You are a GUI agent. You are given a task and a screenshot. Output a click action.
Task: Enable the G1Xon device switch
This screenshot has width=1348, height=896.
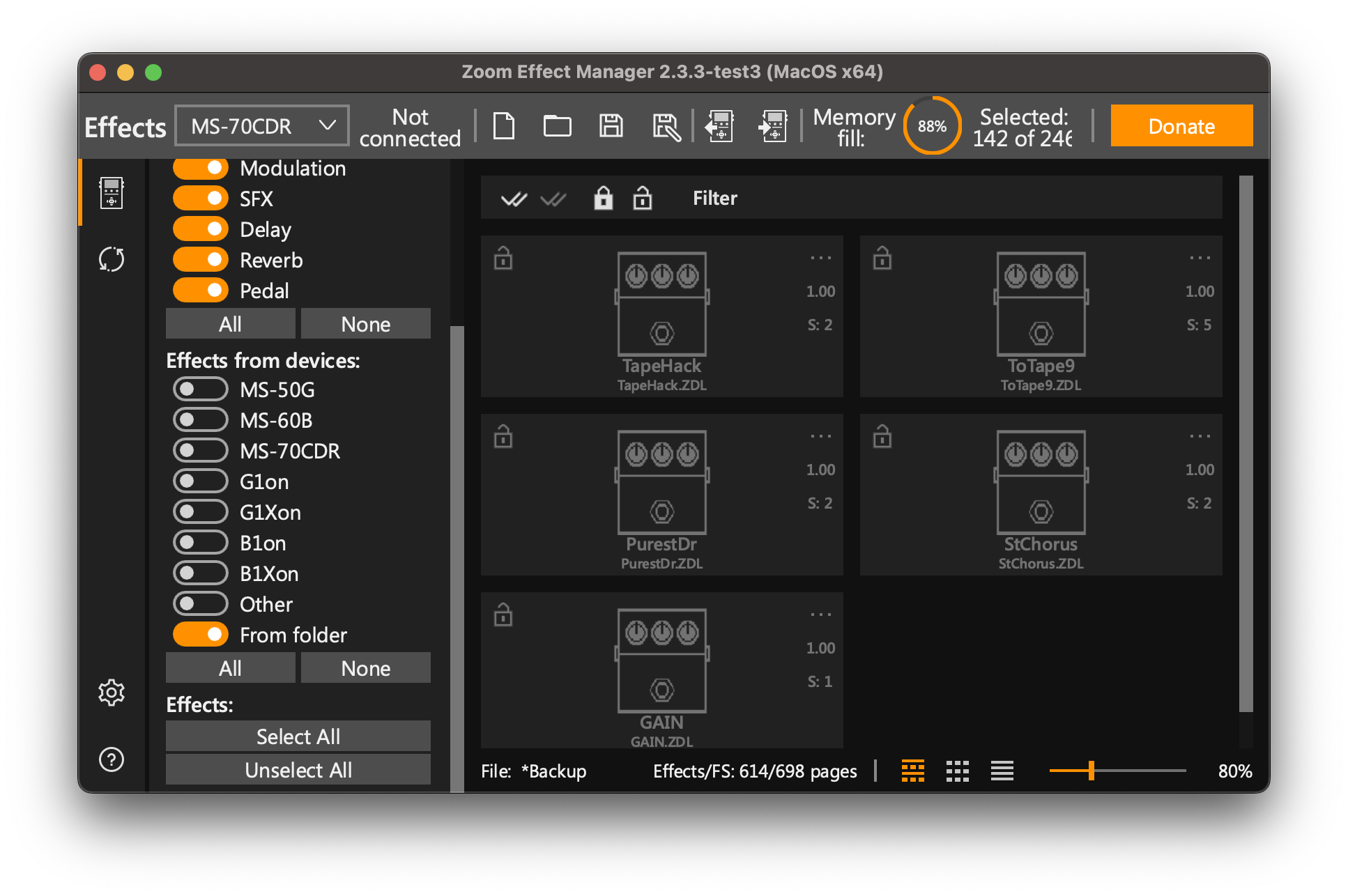201,512
